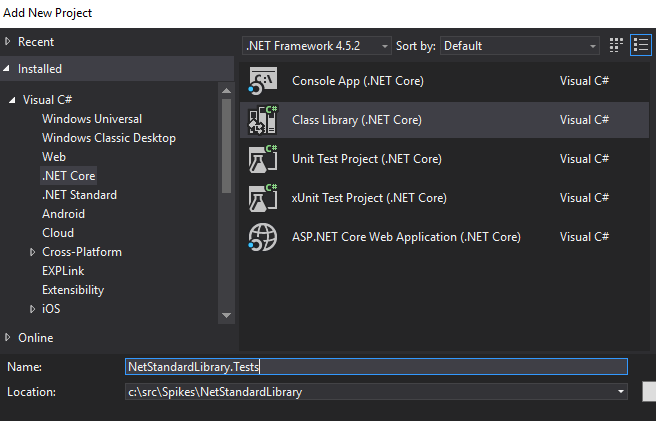This screenshot has width=656, height=421.
Task: Choose ASP.NET Core Web Application template name
Action: click(x=406, y=237)
